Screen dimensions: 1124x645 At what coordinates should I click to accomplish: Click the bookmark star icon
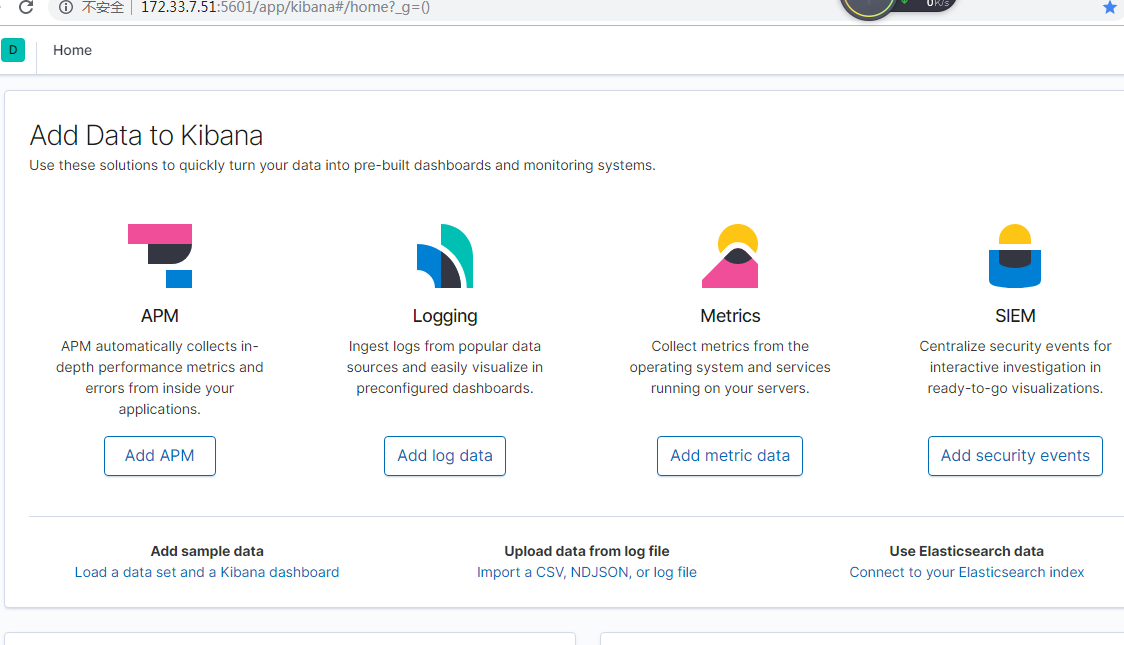point(1110,7)
